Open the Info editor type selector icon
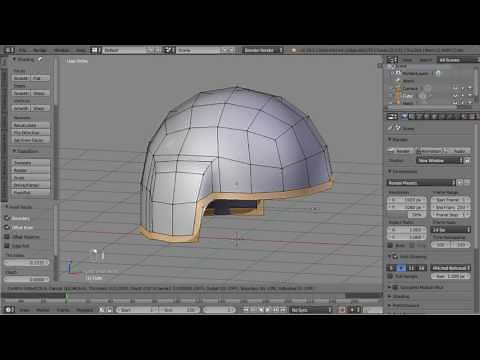Image resolution: width=480 pixels, height=360 pixels. [x=9, y=50]
